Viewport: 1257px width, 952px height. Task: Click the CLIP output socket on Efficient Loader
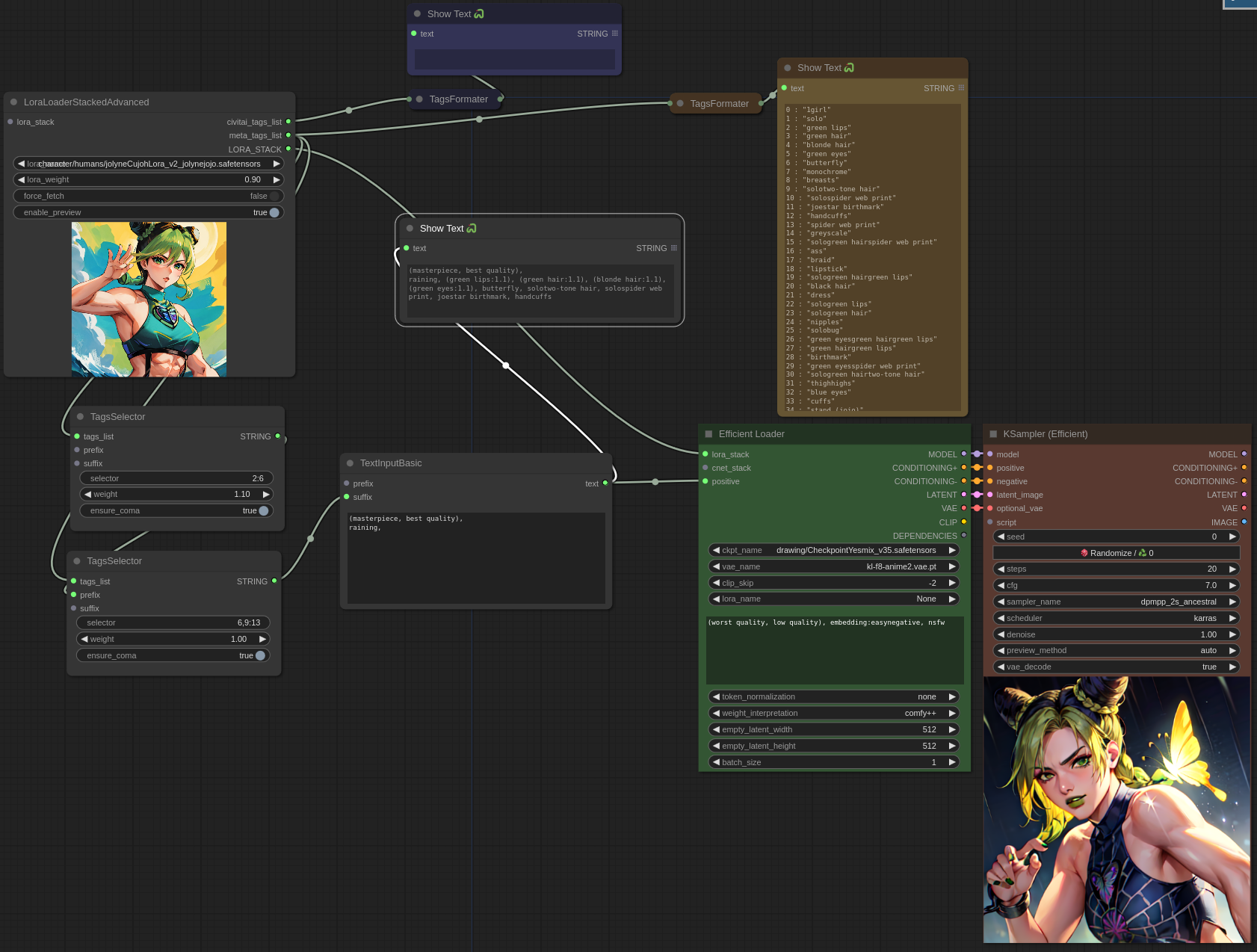click(x=963, y=522)
